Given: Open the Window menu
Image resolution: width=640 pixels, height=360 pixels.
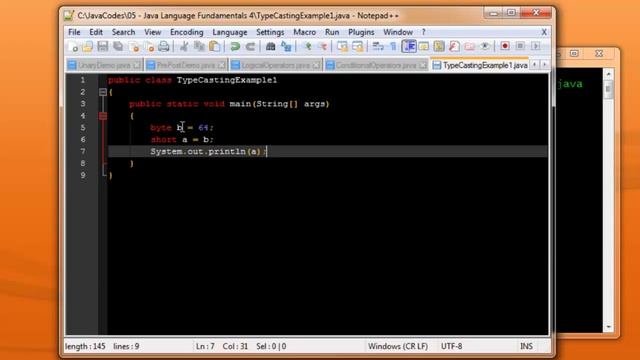Looking at the screenshot, I should 398,32.
